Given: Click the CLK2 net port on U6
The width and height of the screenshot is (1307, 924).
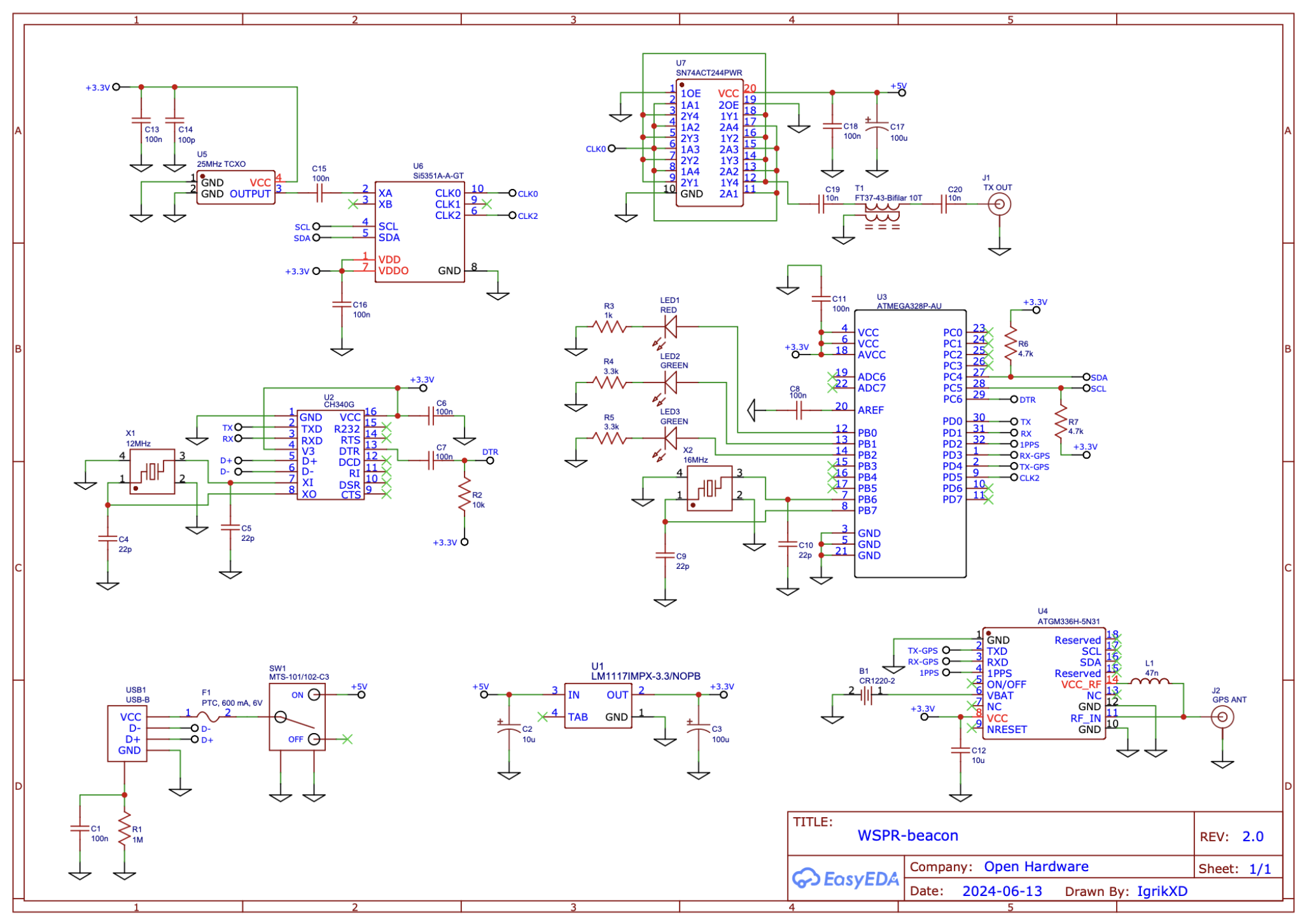Looking at the screenshot, I should 524,216.
